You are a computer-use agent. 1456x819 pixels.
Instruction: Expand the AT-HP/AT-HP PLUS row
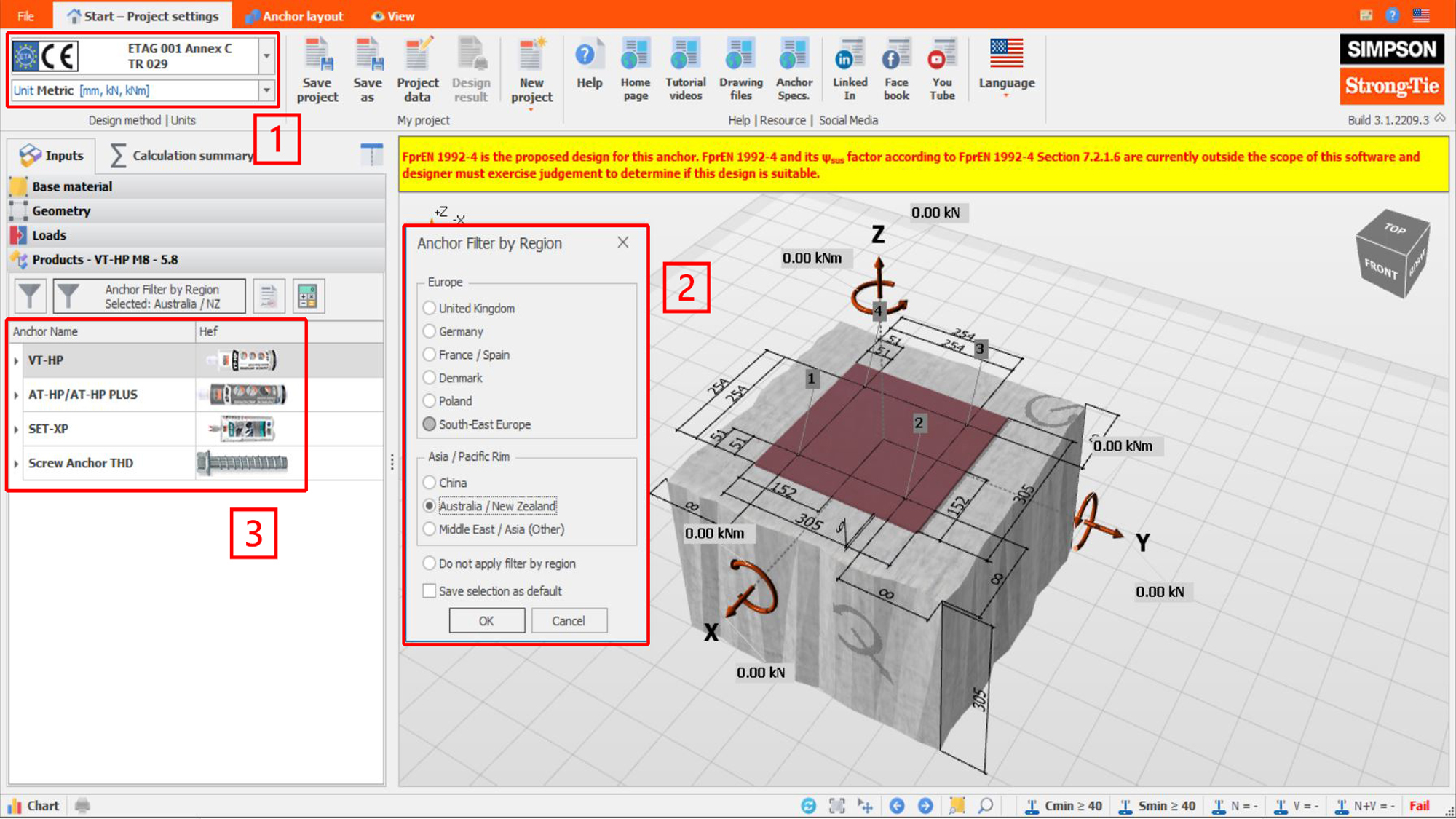16,395
